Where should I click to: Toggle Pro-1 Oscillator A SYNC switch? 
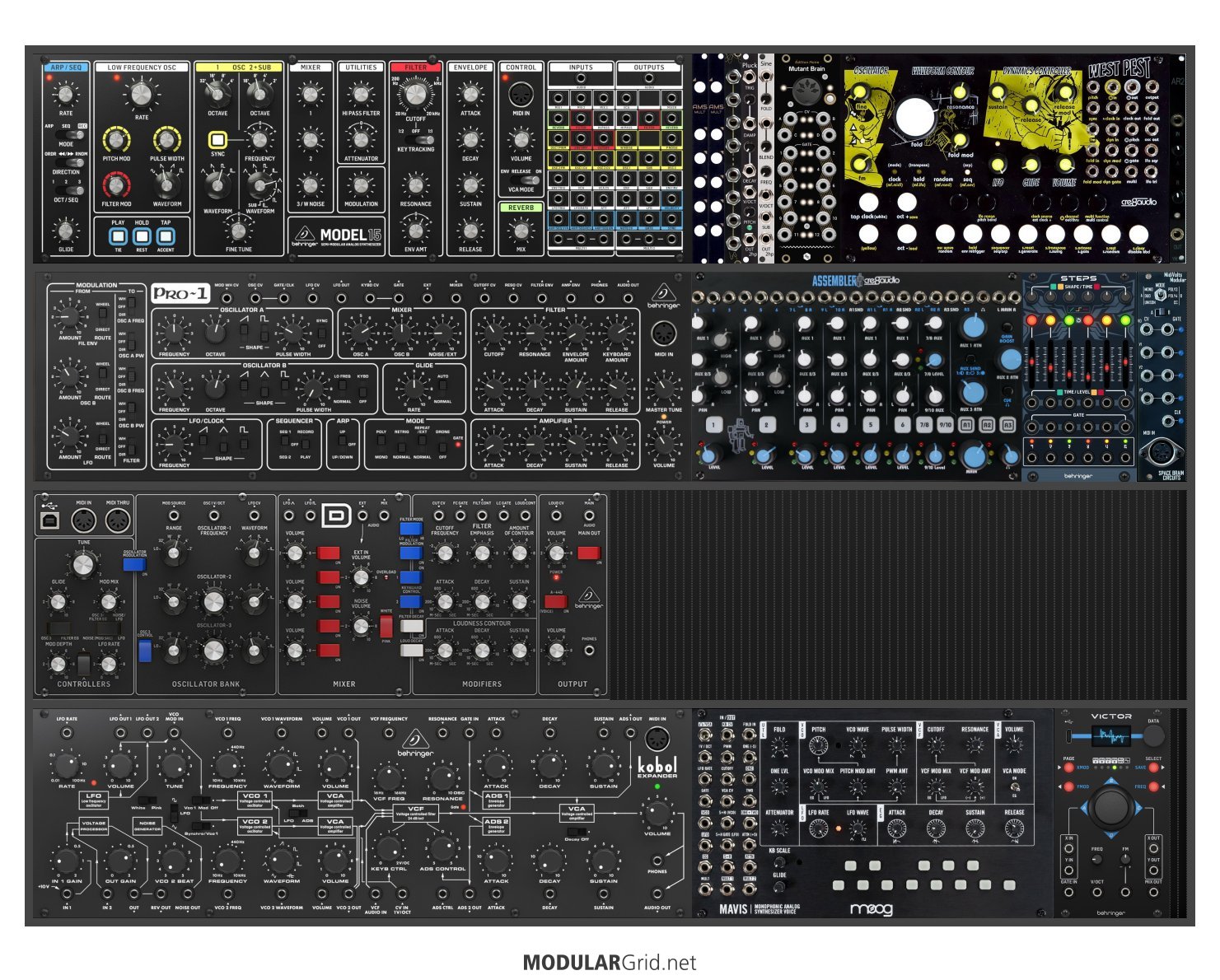pyautogui.click(x=321, y=333)
